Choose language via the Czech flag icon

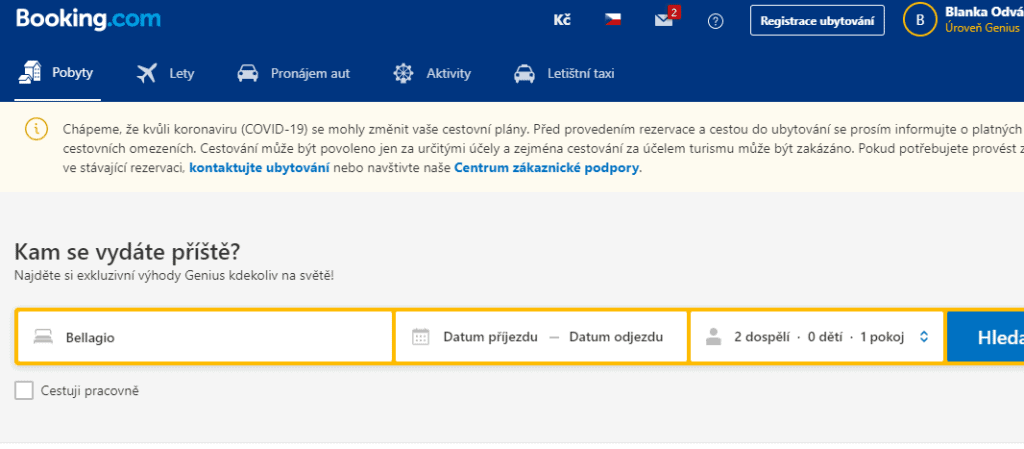click(613, 20)
